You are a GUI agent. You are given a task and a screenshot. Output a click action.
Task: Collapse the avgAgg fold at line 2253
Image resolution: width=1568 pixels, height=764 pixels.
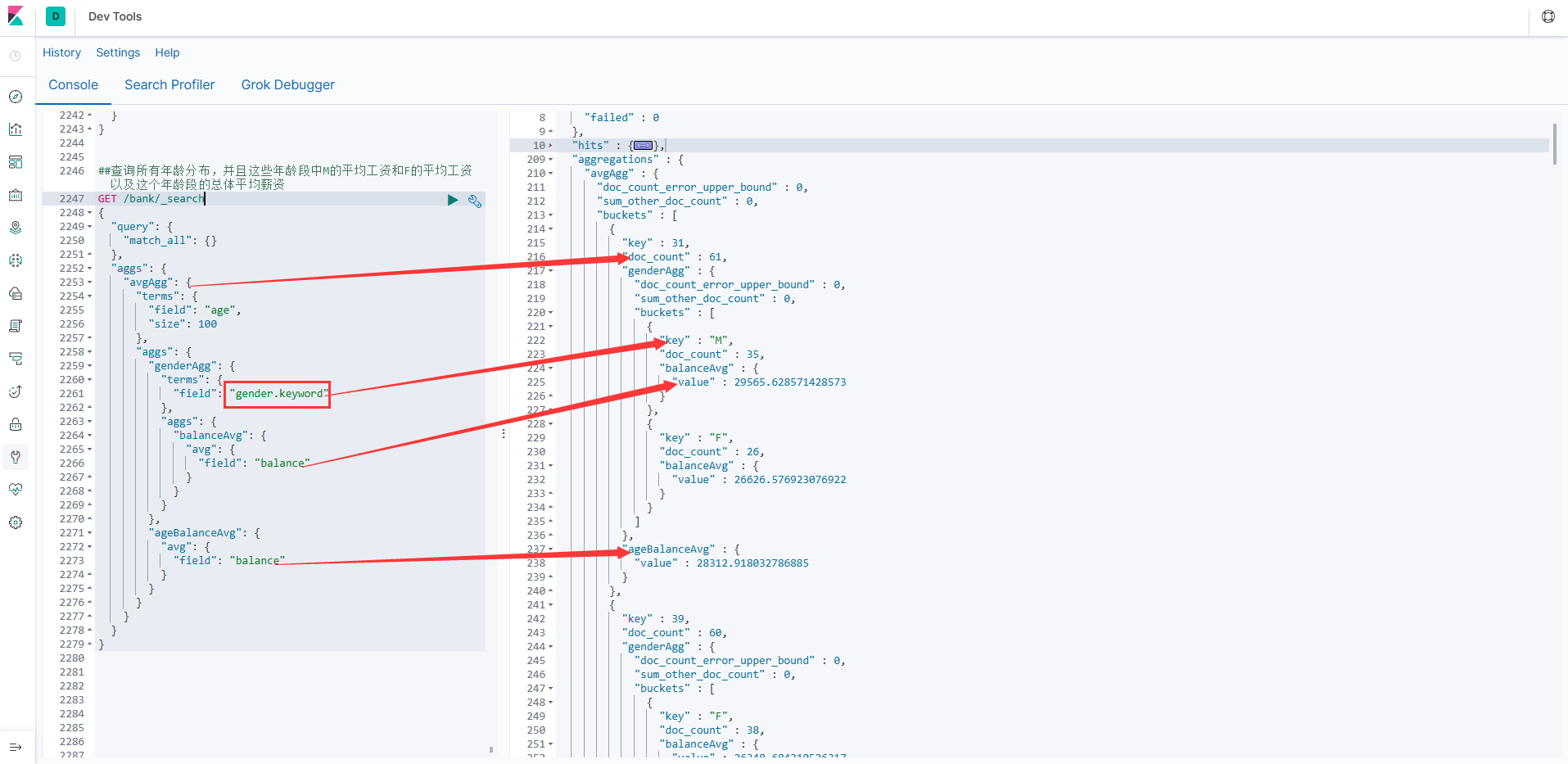pos(90,283)
